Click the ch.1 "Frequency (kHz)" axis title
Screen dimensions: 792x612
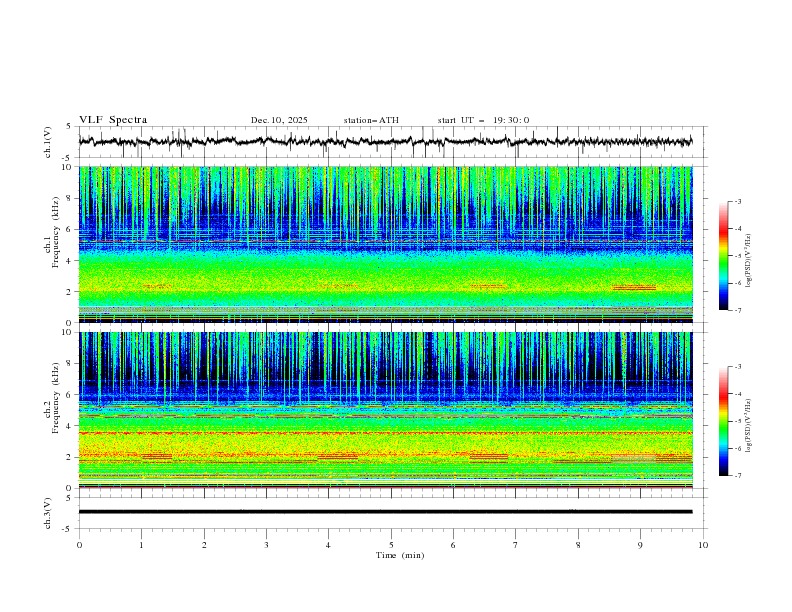click(x=56, y=233)
